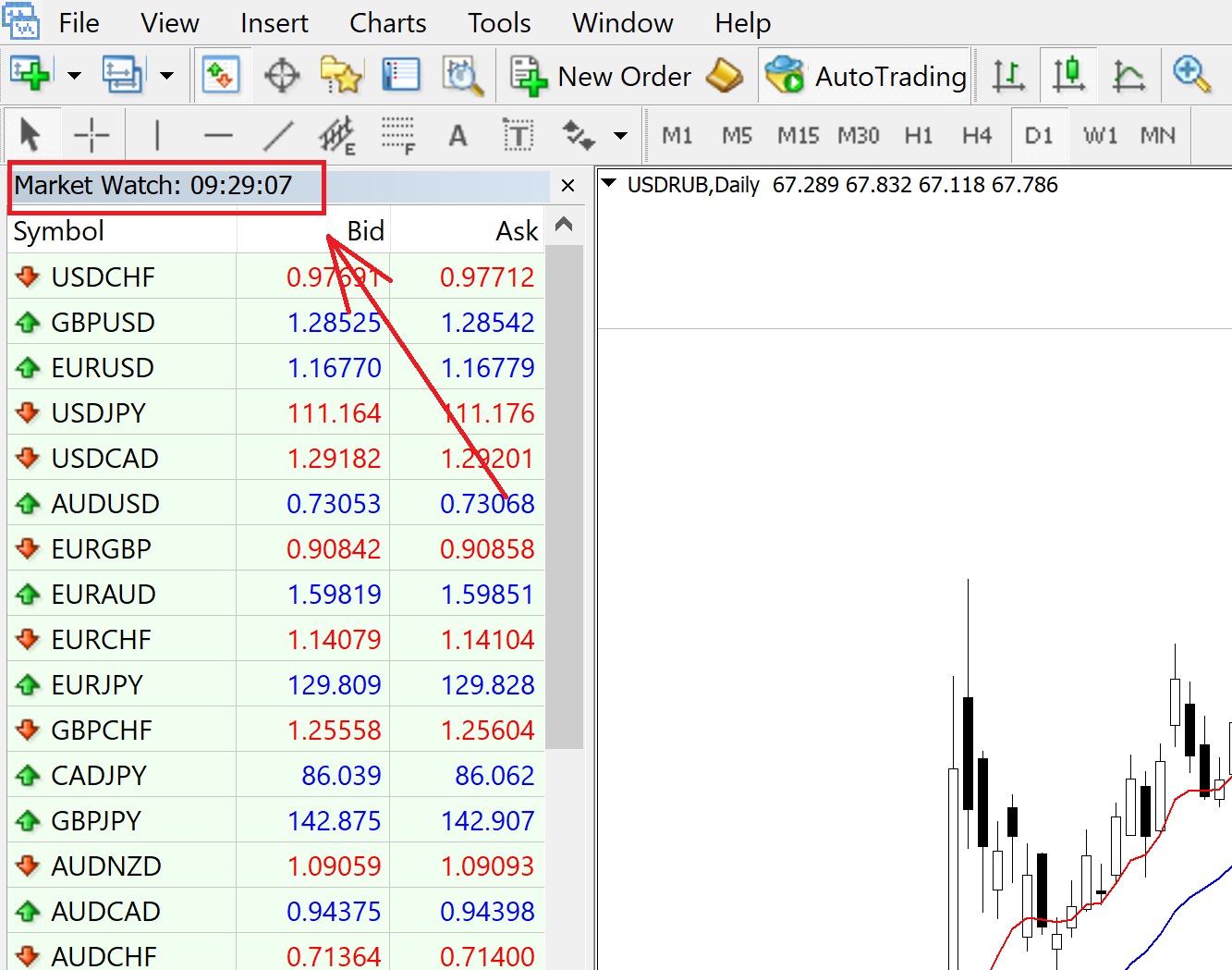Click EURAUD ask value 1.59851
This screenshot has width=1232, height=970.
487,594
